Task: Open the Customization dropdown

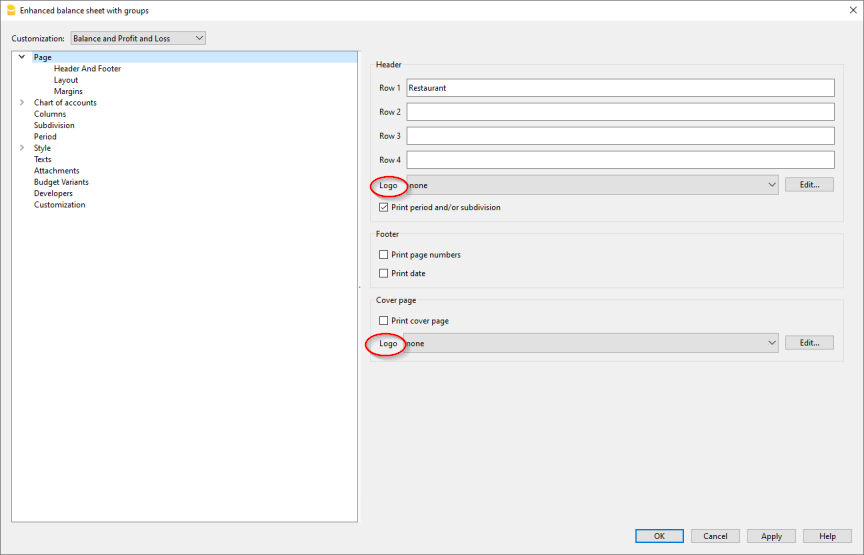Action: 138,38
